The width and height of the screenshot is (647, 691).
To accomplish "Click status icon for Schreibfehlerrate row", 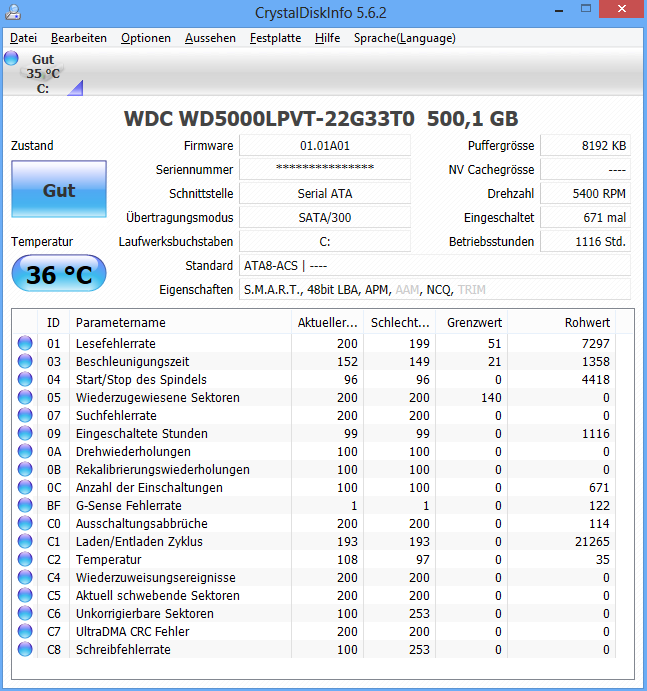I will [25, 650].
